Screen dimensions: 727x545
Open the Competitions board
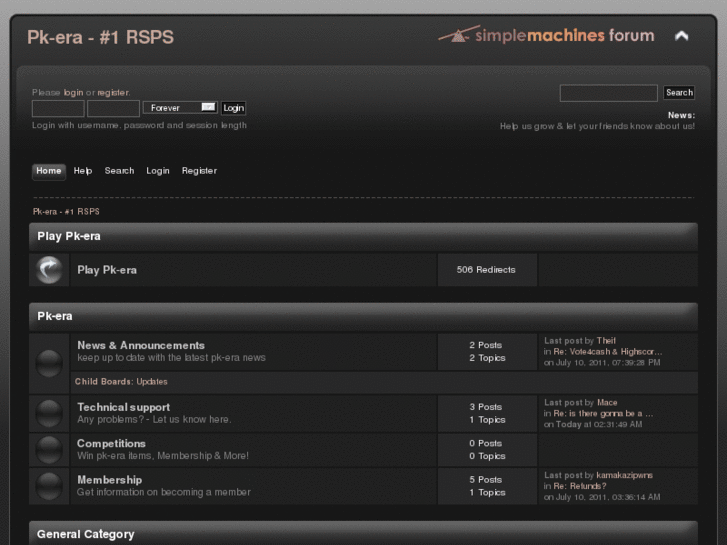pos(111,443)
